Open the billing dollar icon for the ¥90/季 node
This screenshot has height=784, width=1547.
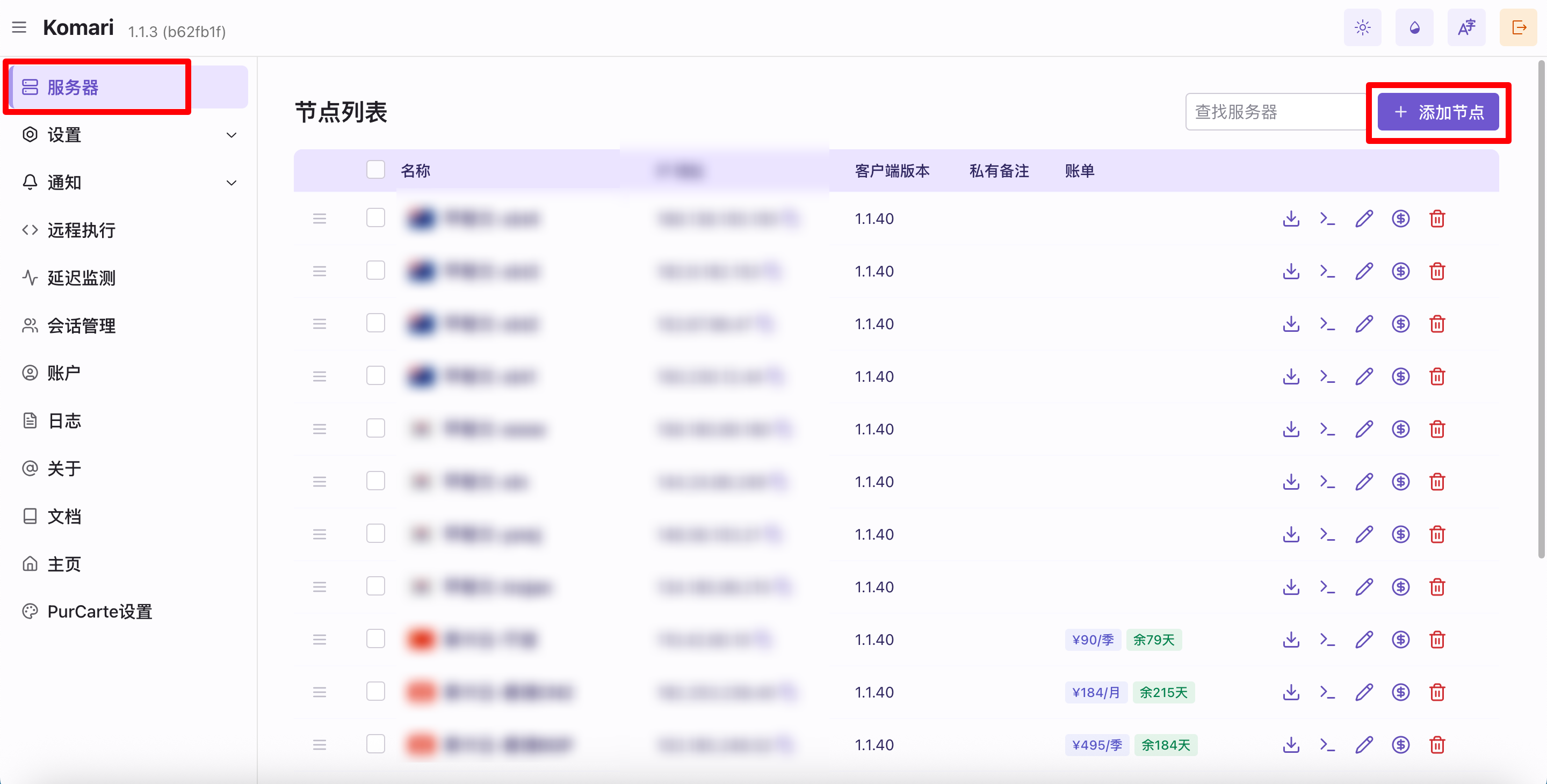1400,640
